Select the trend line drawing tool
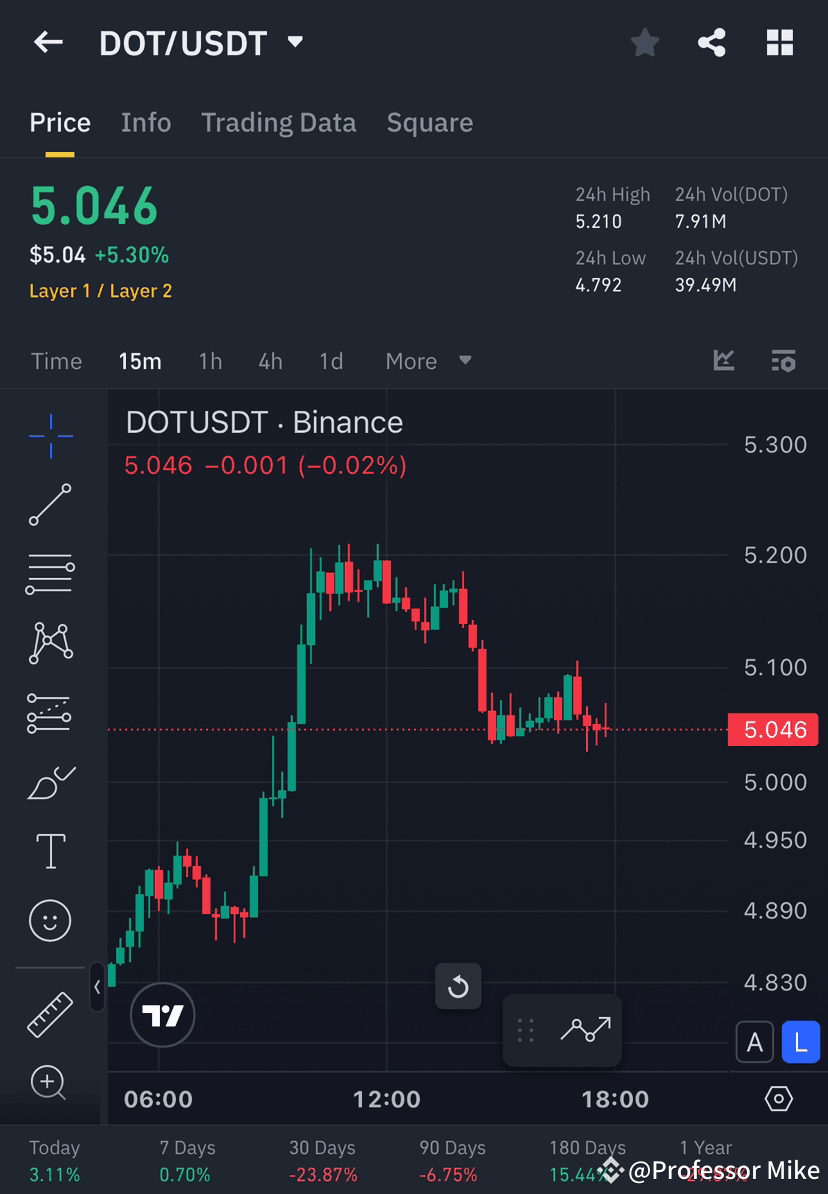 pos(50,505)
